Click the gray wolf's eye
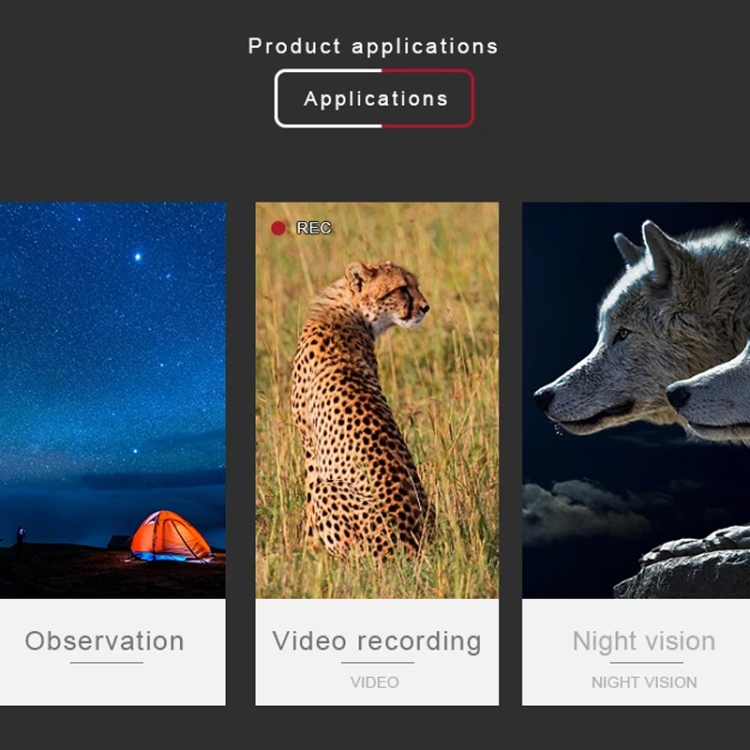This screenshot has height=750, width=750. click(x=622, y=335)
